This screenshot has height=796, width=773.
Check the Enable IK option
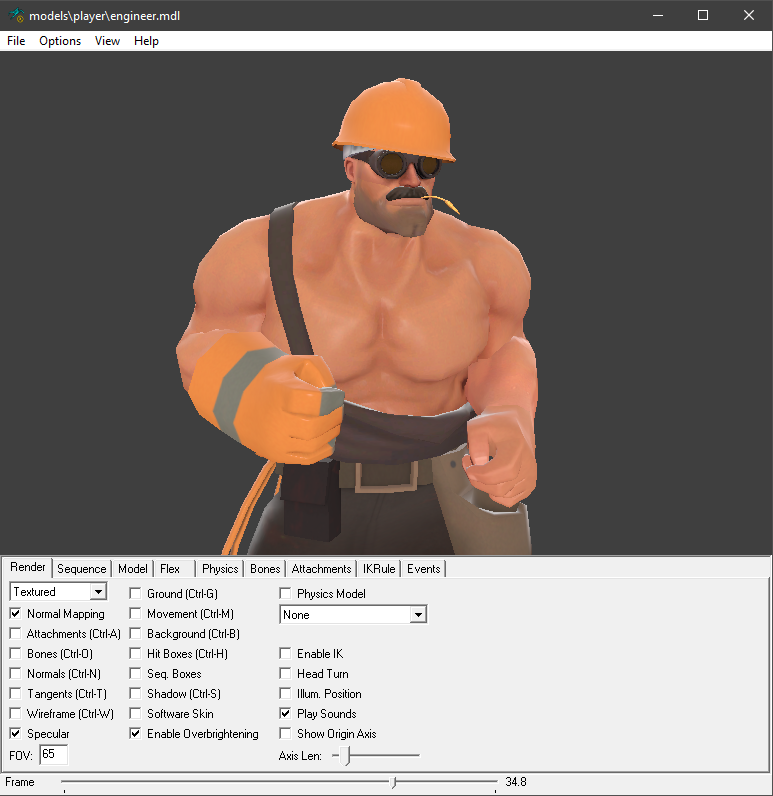(285, 654)
